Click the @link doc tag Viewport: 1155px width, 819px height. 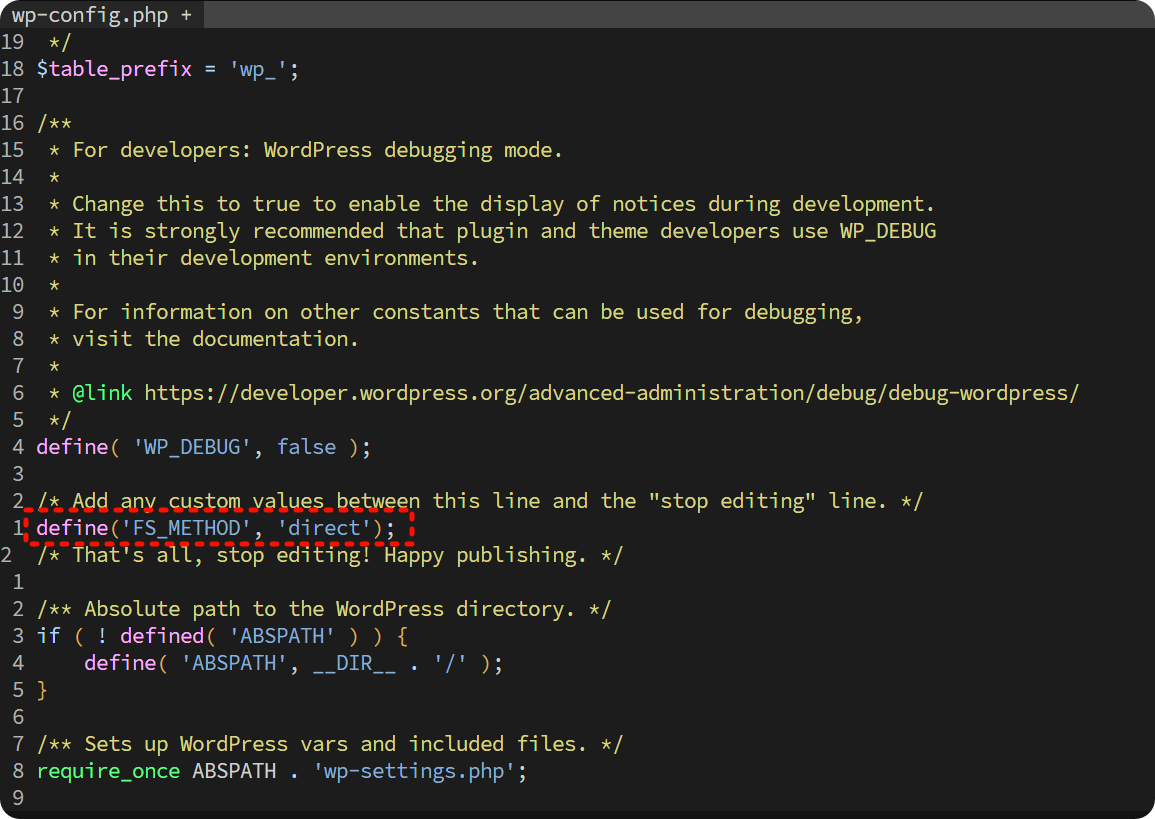click(x=102, y=393)
